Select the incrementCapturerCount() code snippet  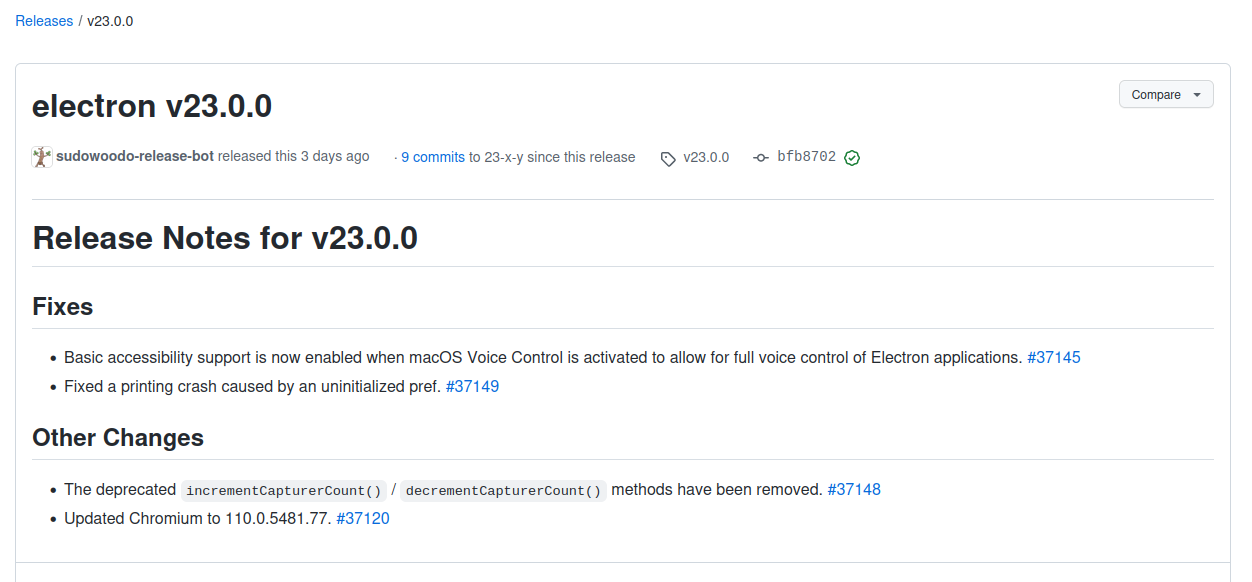[283, 490]
